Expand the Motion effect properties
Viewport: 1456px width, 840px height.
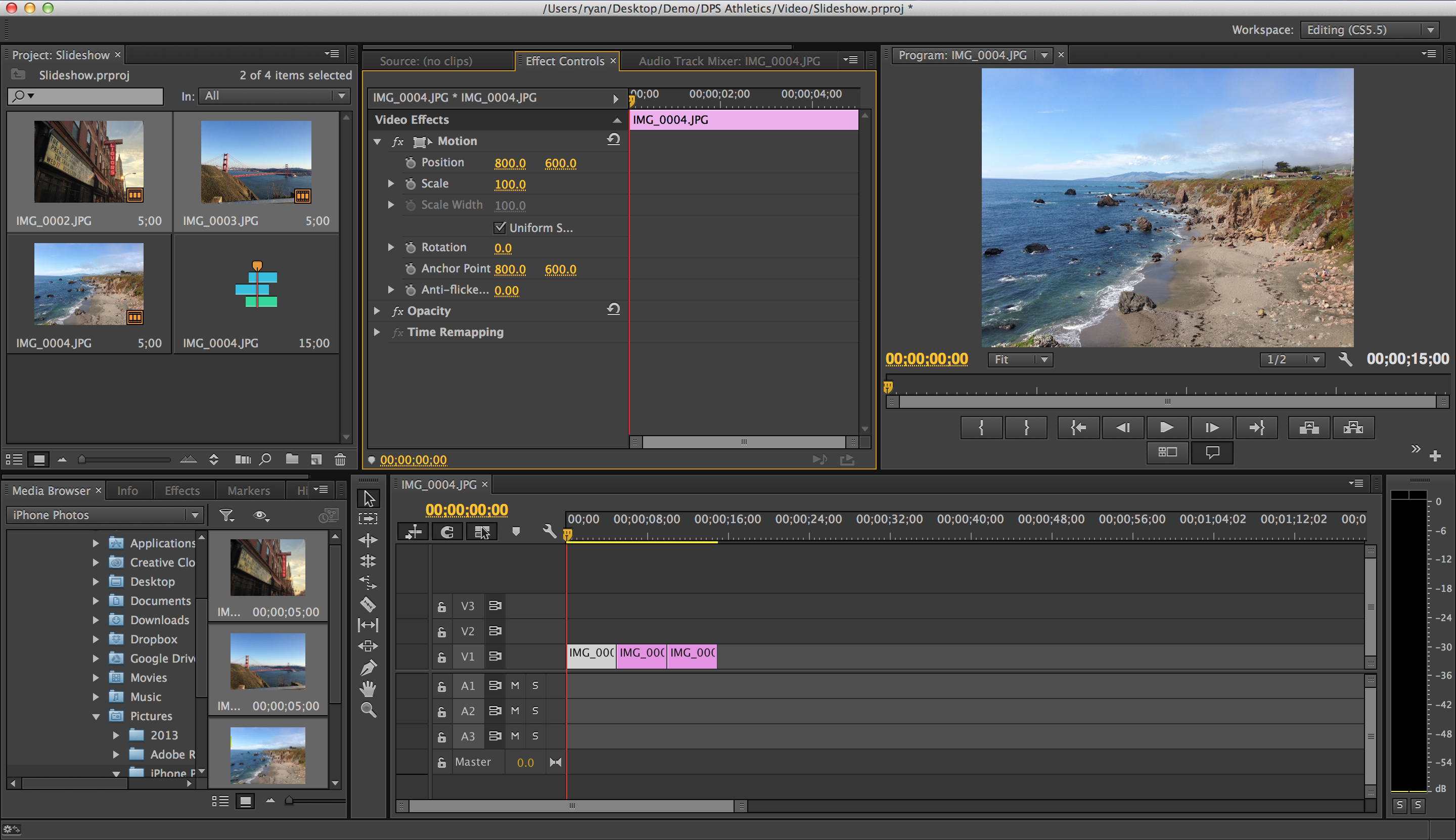tap(380, 140)
